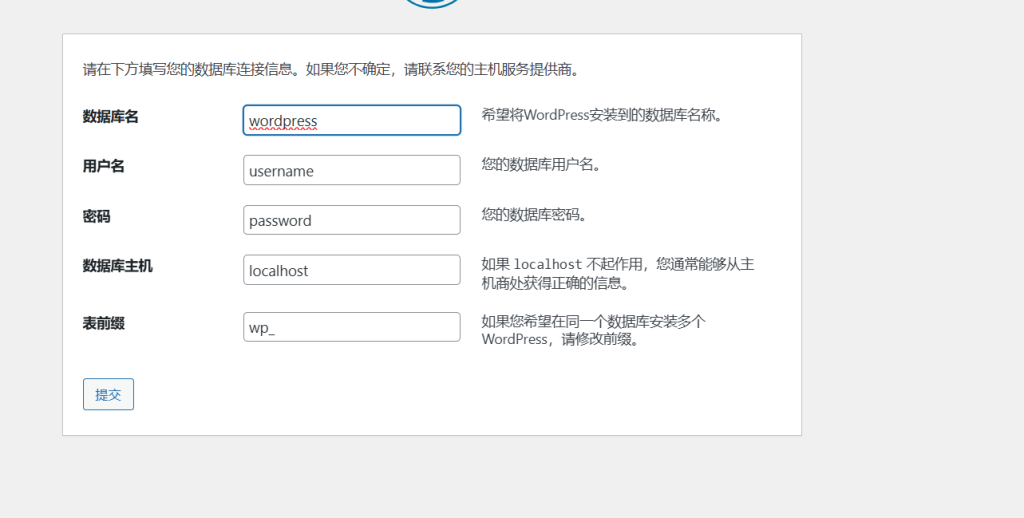Click the monospace localhost word in the help text
1024x518 pixels.
pos(547,265)
